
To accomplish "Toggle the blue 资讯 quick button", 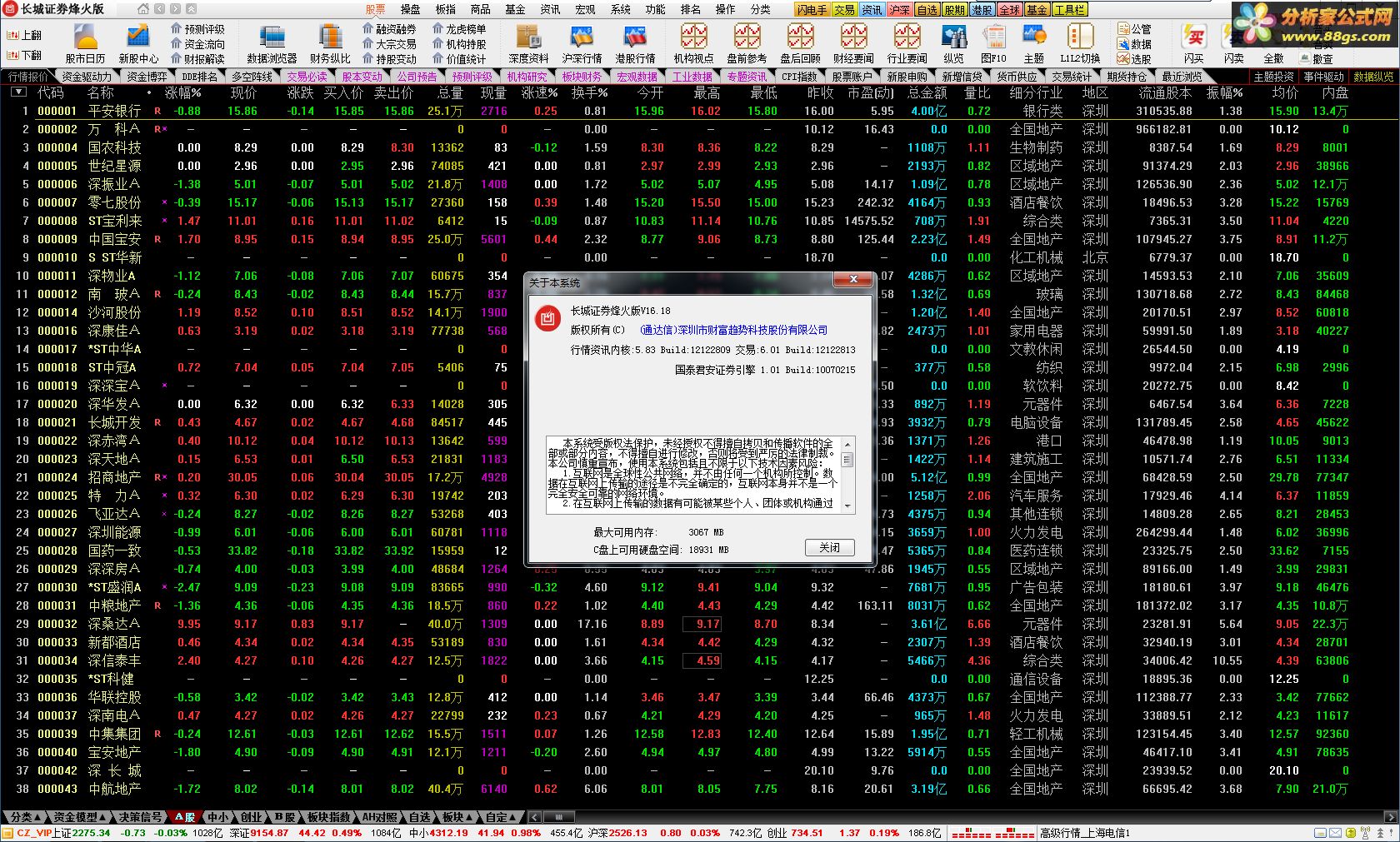I will [x=872, y=10].
